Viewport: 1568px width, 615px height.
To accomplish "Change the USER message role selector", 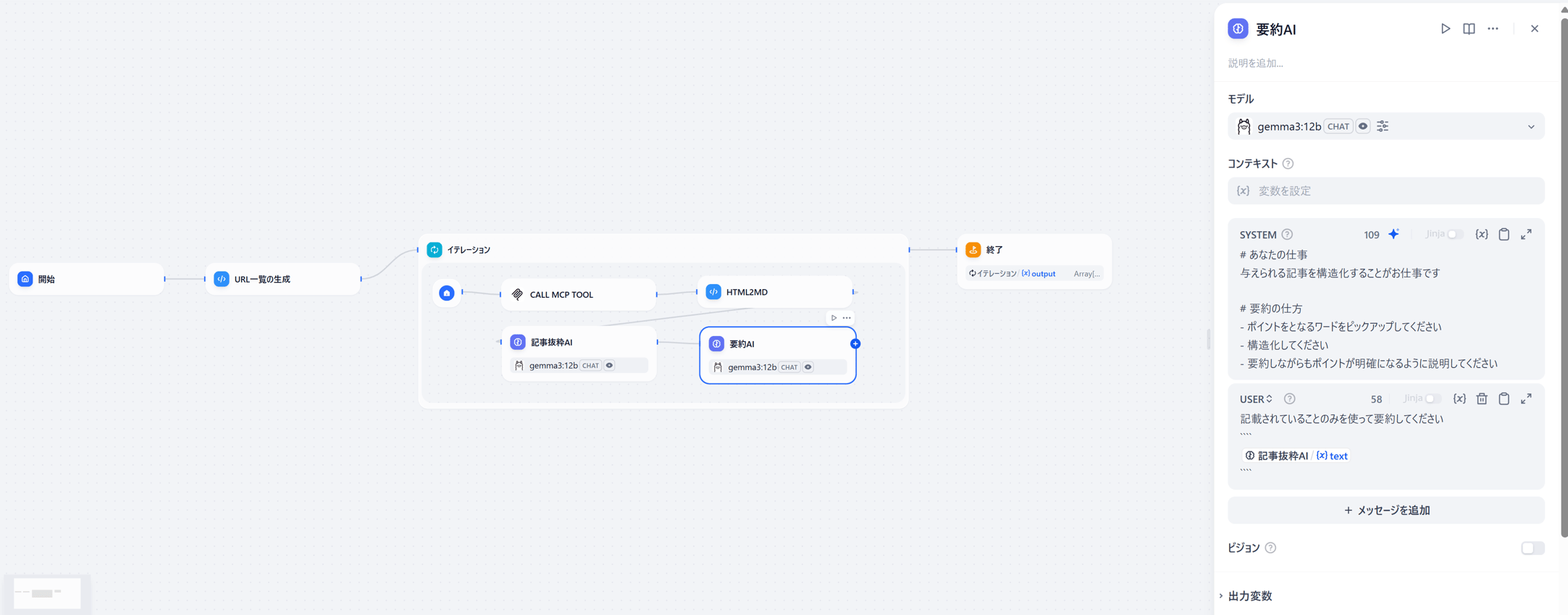I will point(1256,398).
